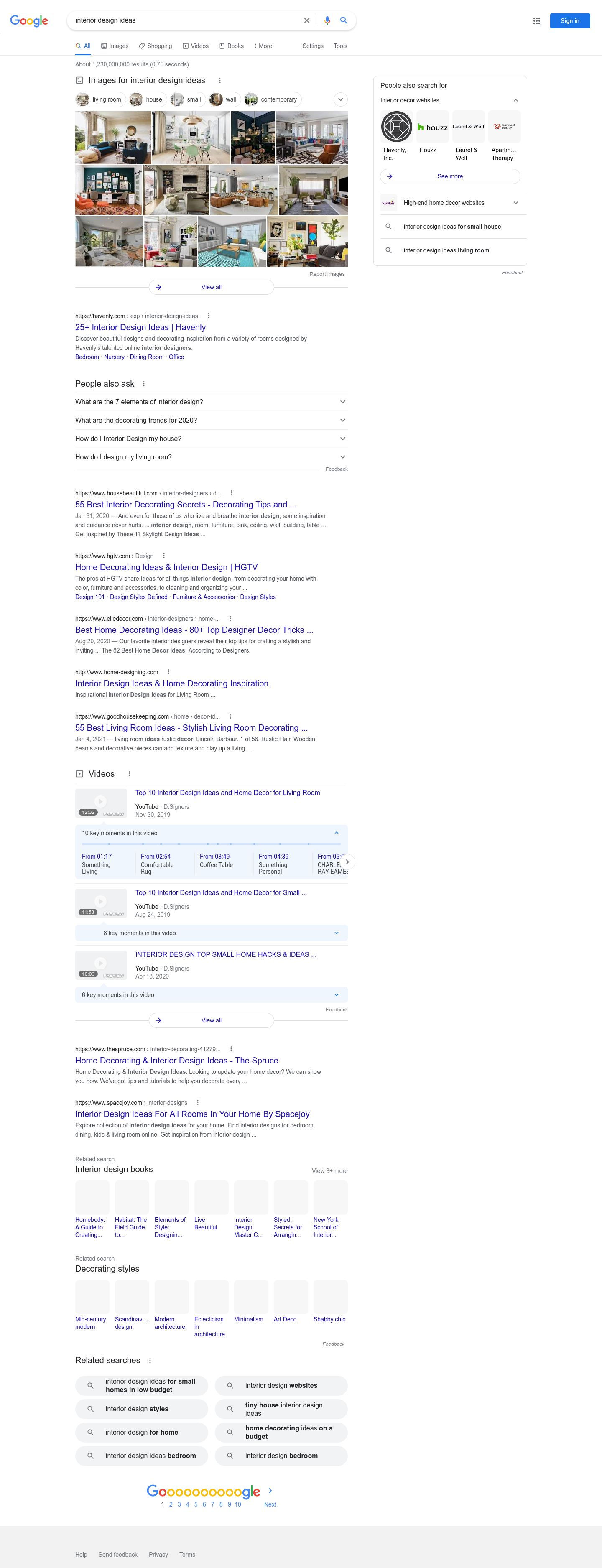Image resolution: width=602 pixels, height=1568 pixels.
Task: Open the More search menu
Action: 263,46
